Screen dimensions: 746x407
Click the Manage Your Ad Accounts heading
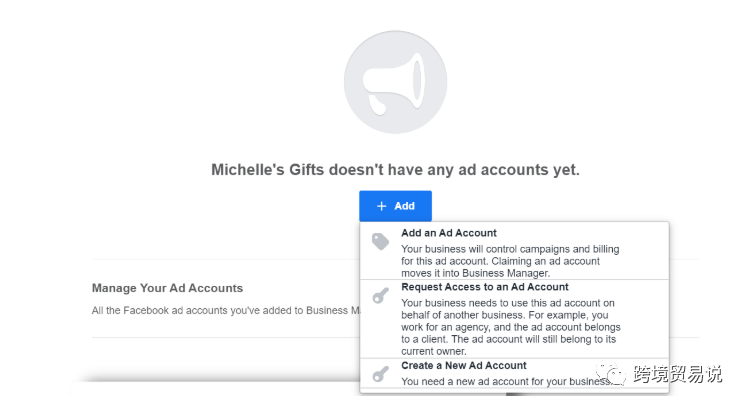point(167,288)
